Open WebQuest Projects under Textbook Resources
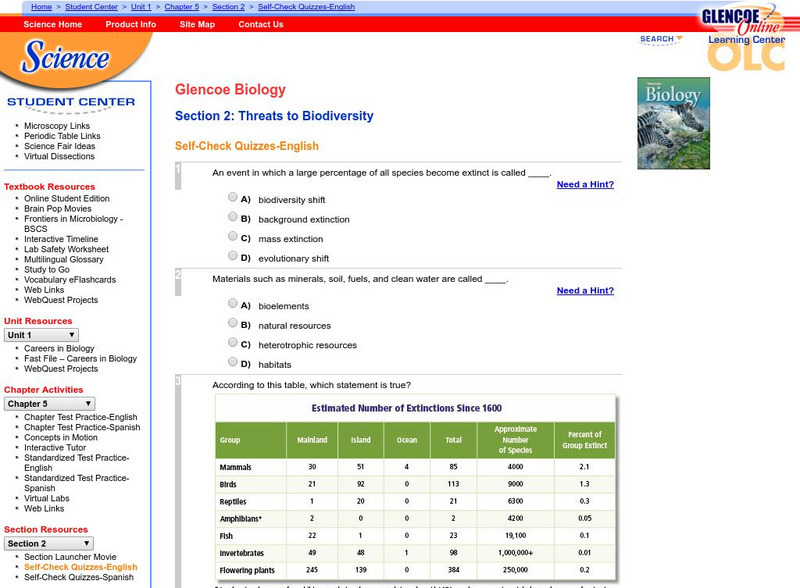This screenshot has height=588, width=800. pyautogui.click(x=61, y=300)
